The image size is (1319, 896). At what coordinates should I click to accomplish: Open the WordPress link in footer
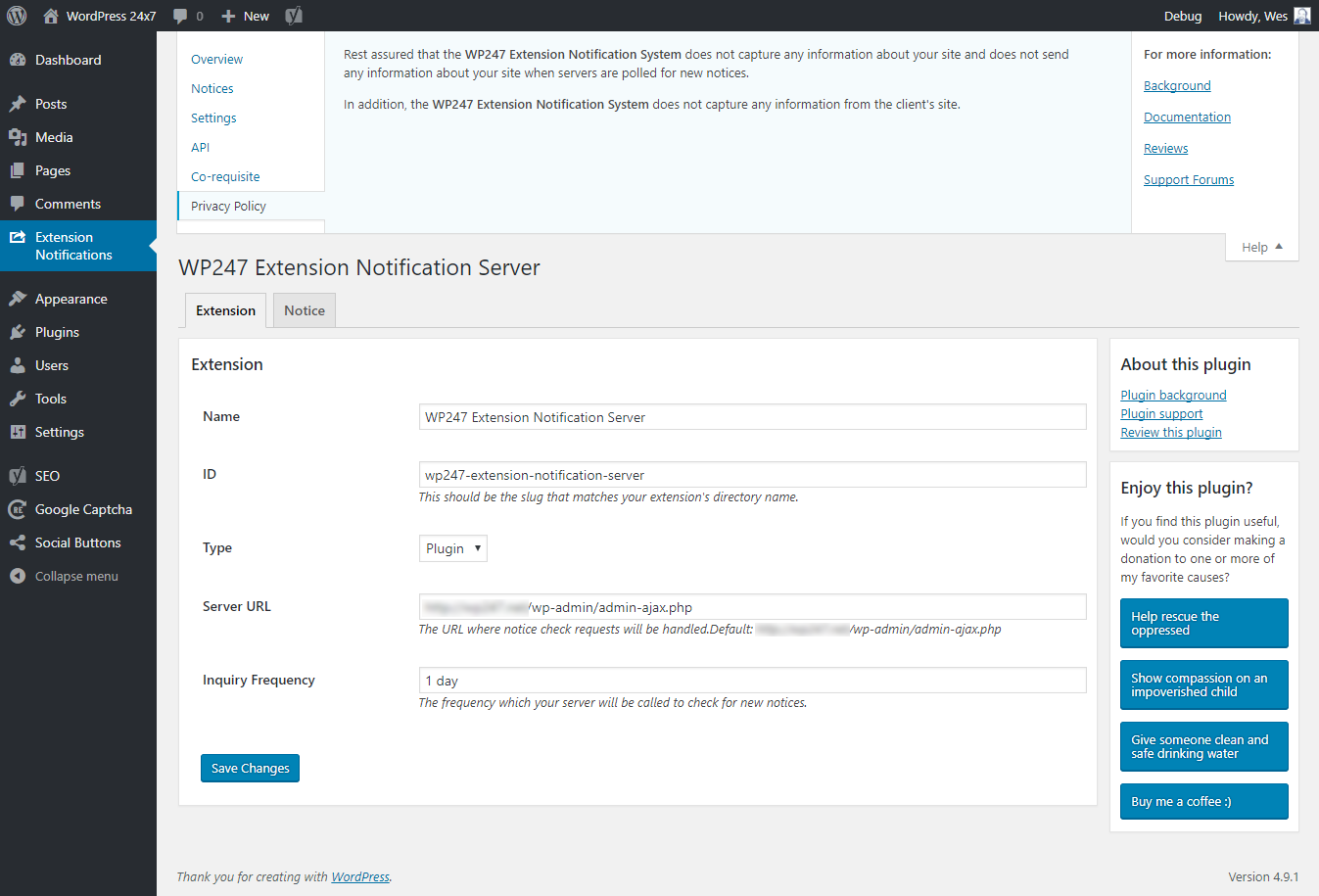[x=360, y=876]
